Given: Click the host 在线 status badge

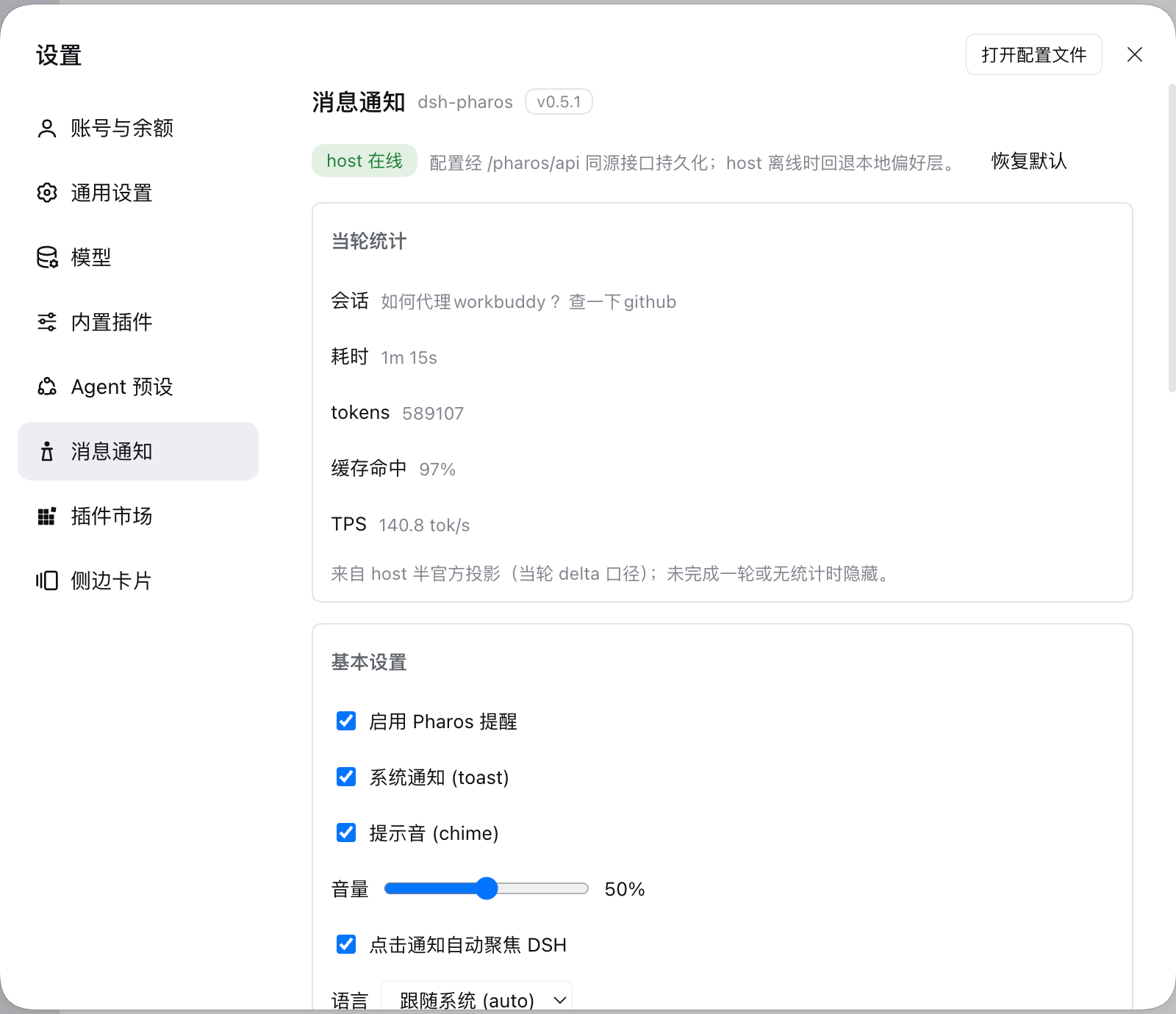Looking at the screenshot, I should coord(365,161).
